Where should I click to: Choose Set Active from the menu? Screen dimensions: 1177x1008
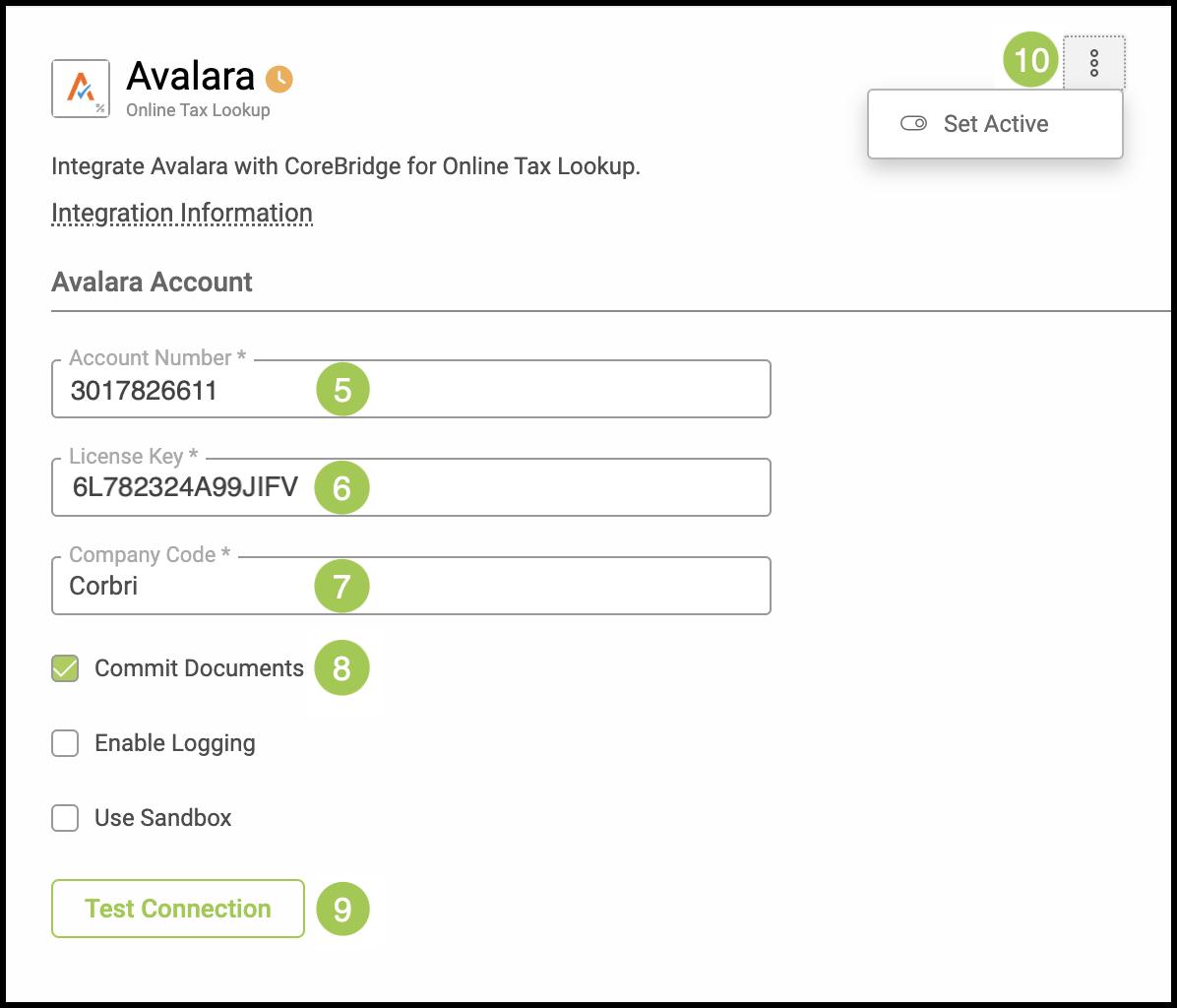(995, 124)
